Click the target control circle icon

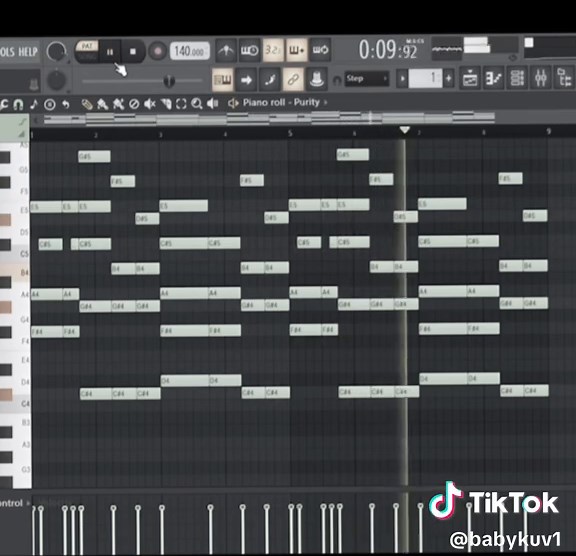(50, 105)
